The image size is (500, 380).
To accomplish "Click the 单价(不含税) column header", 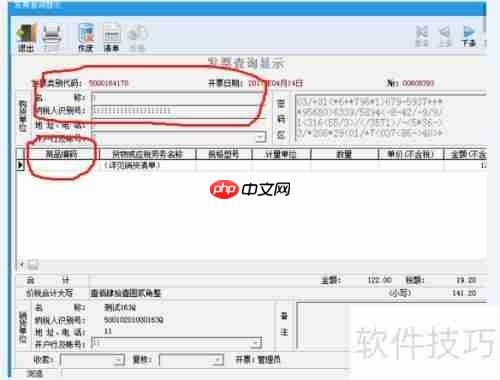I will pos(411,154).
